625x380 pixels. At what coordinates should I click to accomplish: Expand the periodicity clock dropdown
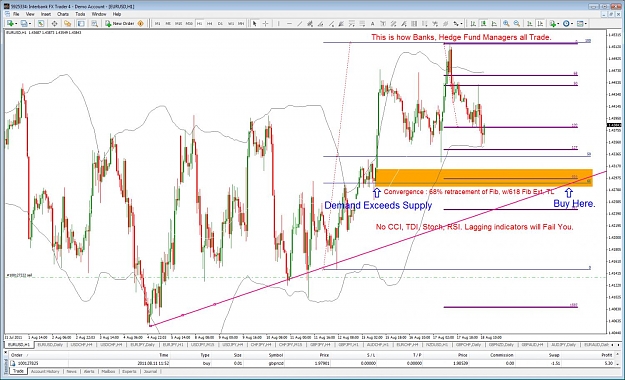(572, 24)
